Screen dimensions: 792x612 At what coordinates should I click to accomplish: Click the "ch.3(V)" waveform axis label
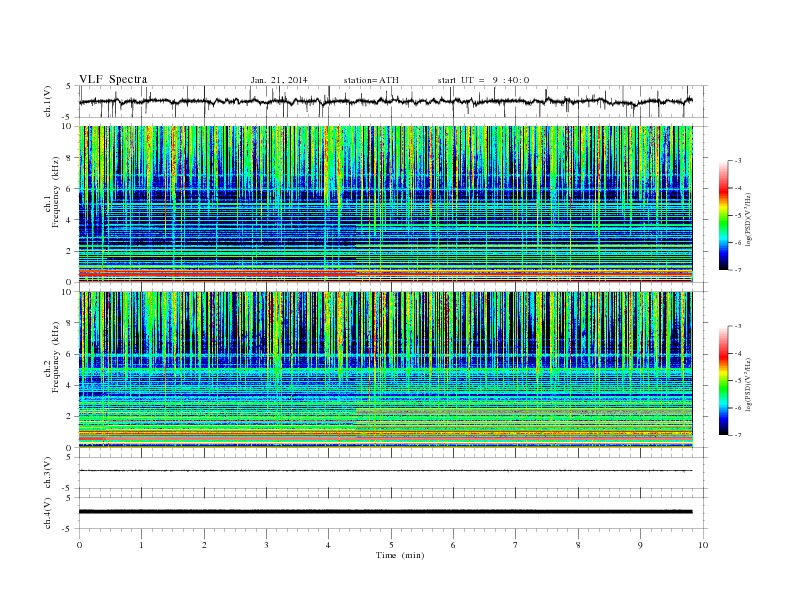pyautogui.click(x=47, y=473)
